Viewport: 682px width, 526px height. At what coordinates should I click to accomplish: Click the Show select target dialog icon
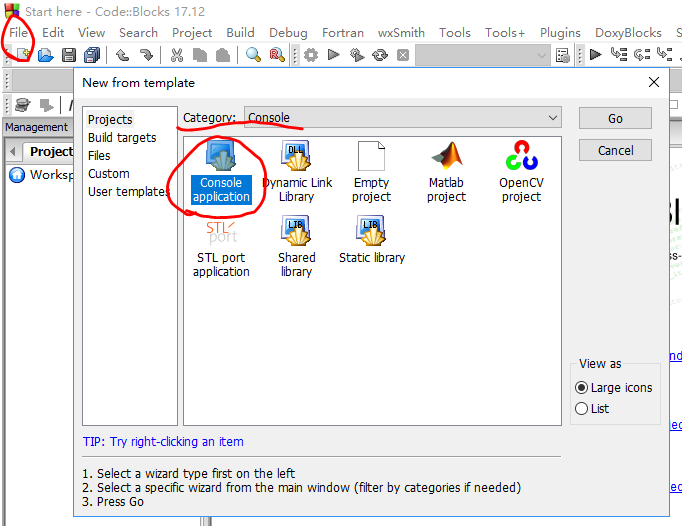tap(563, 55)
